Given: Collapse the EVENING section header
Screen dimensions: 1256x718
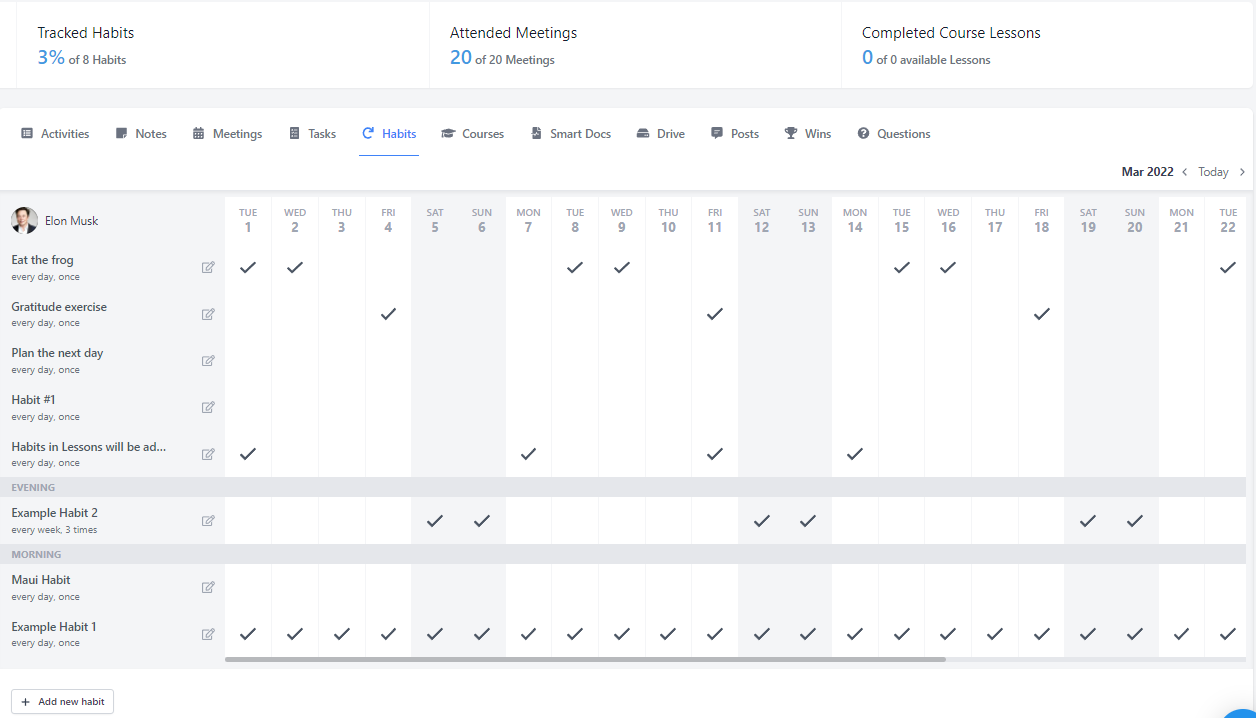Looking at the screenshot, I should (37, 487).
